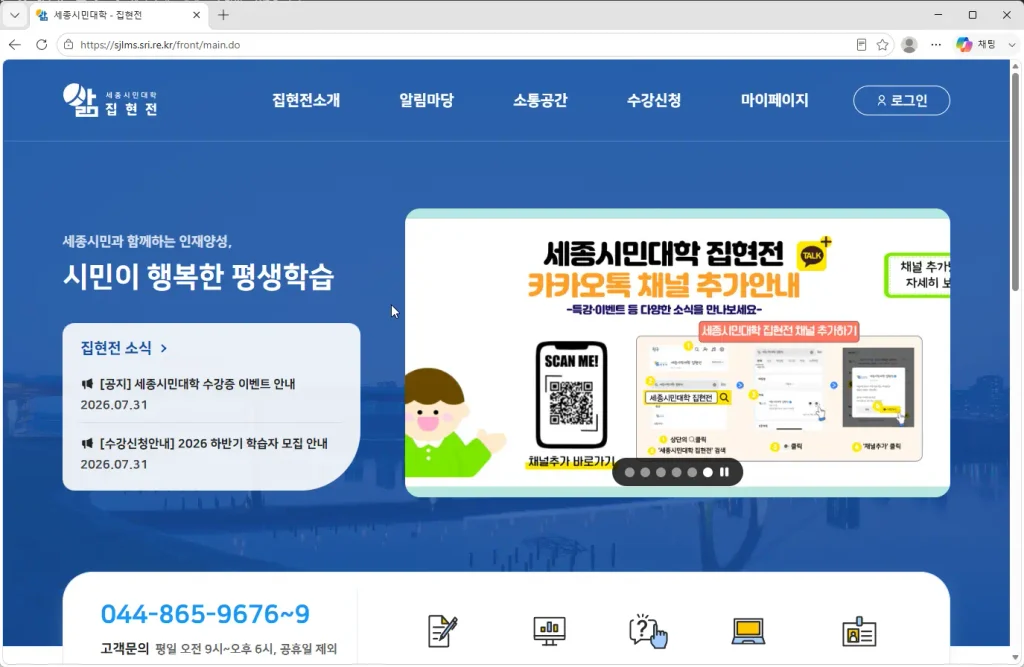Open the browser profile icon
1024x667 pixels.
pyautogui.click(x=909, y=44)
